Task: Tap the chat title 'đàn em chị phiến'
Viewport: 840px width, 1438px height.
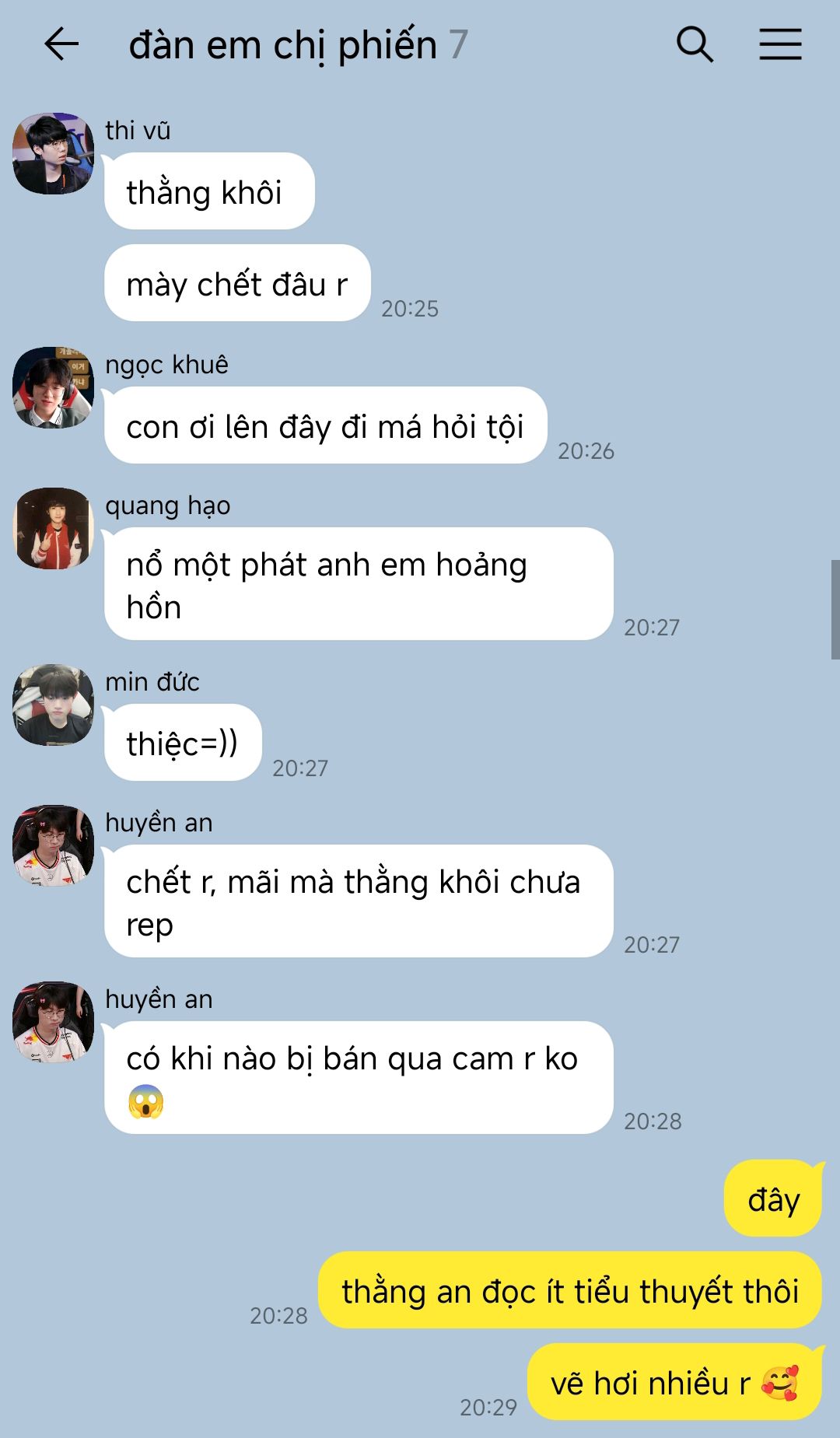Action: click(282, 45)
